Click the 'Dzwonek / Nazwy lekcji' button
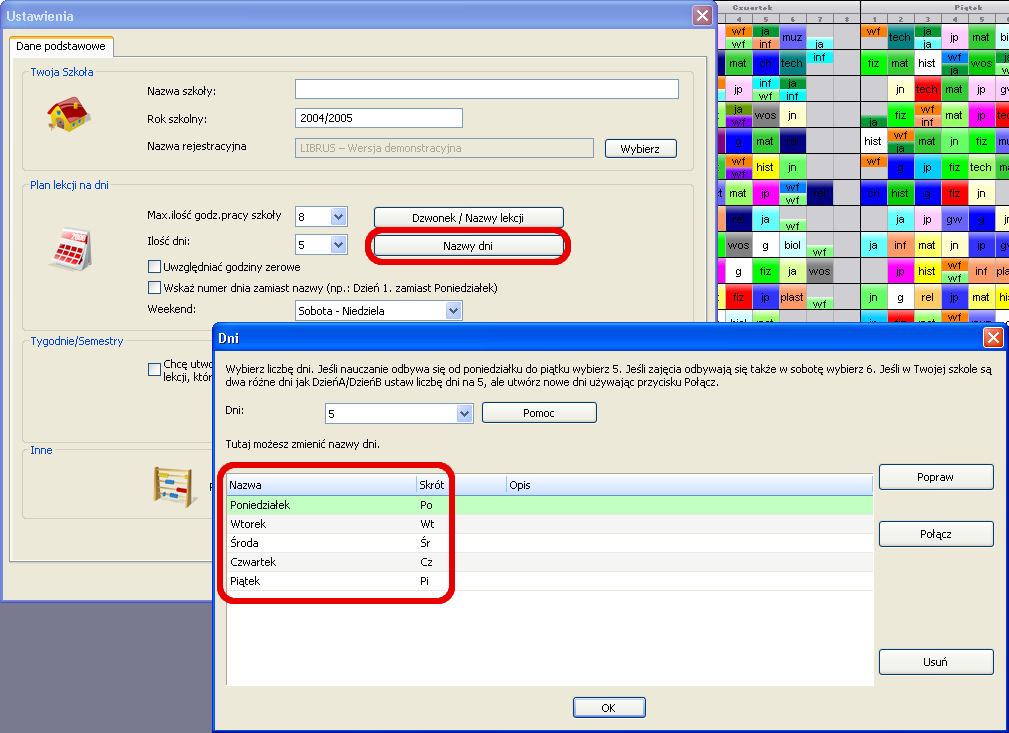Image resolution: width=1009 pixels, height=733 pixels. [x=468, y=217]
